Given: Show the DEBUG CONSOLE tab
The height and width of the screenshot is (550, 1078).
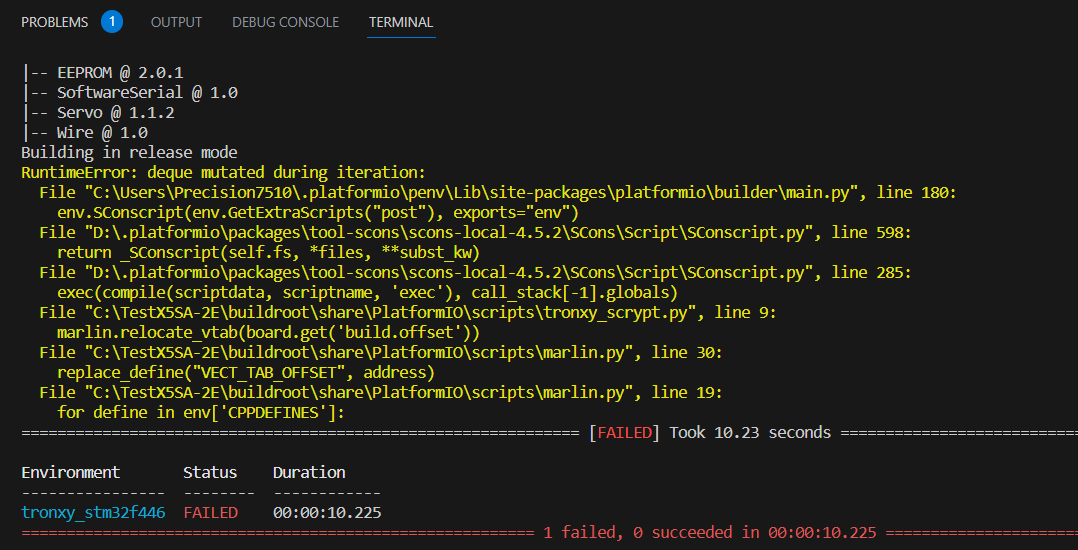Looking at the screenshot, I should click(x=285, y=22).
